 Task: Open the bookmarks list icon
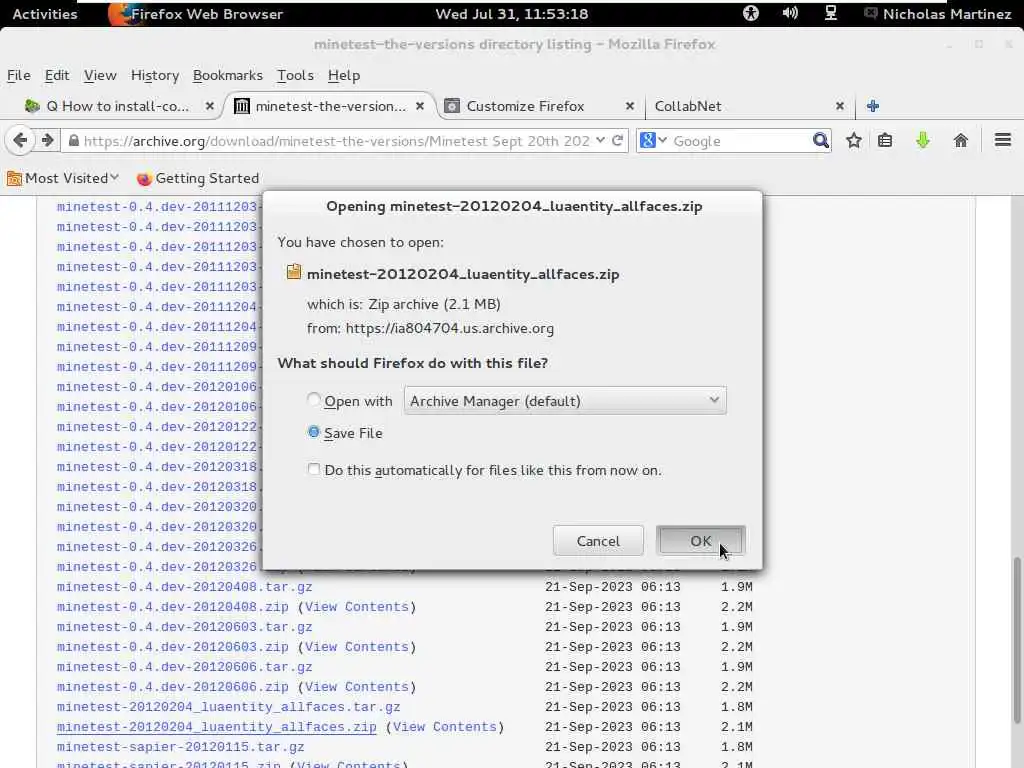point(885,140)
